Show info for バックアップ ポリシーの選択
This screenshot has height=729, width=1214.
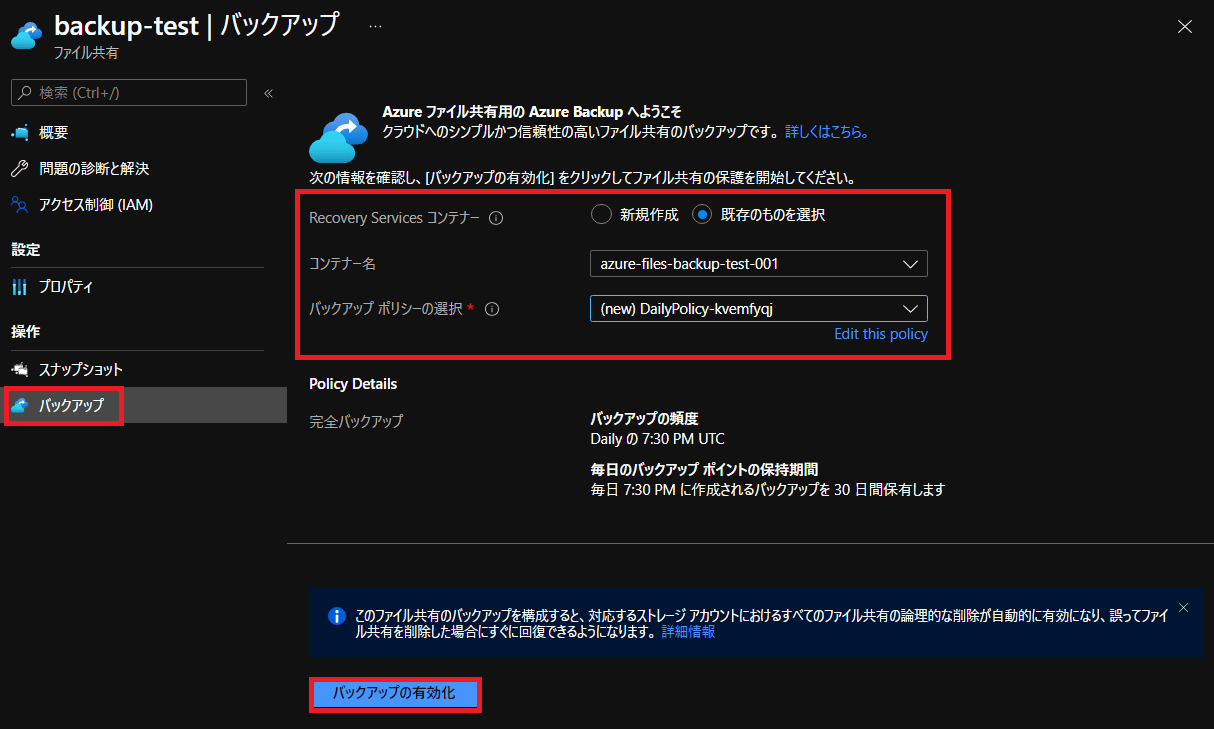[x=492, y=309]
